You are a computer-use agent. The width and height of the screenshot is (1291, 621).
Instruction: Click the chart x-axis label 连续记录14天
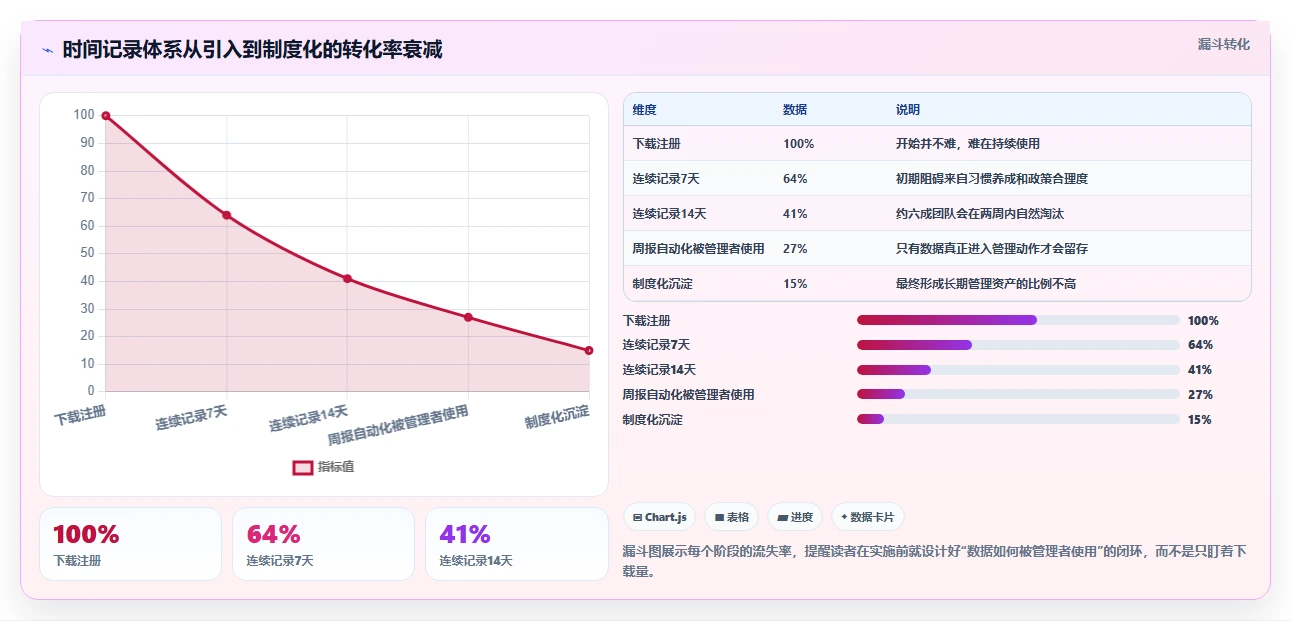coord(309,418)
